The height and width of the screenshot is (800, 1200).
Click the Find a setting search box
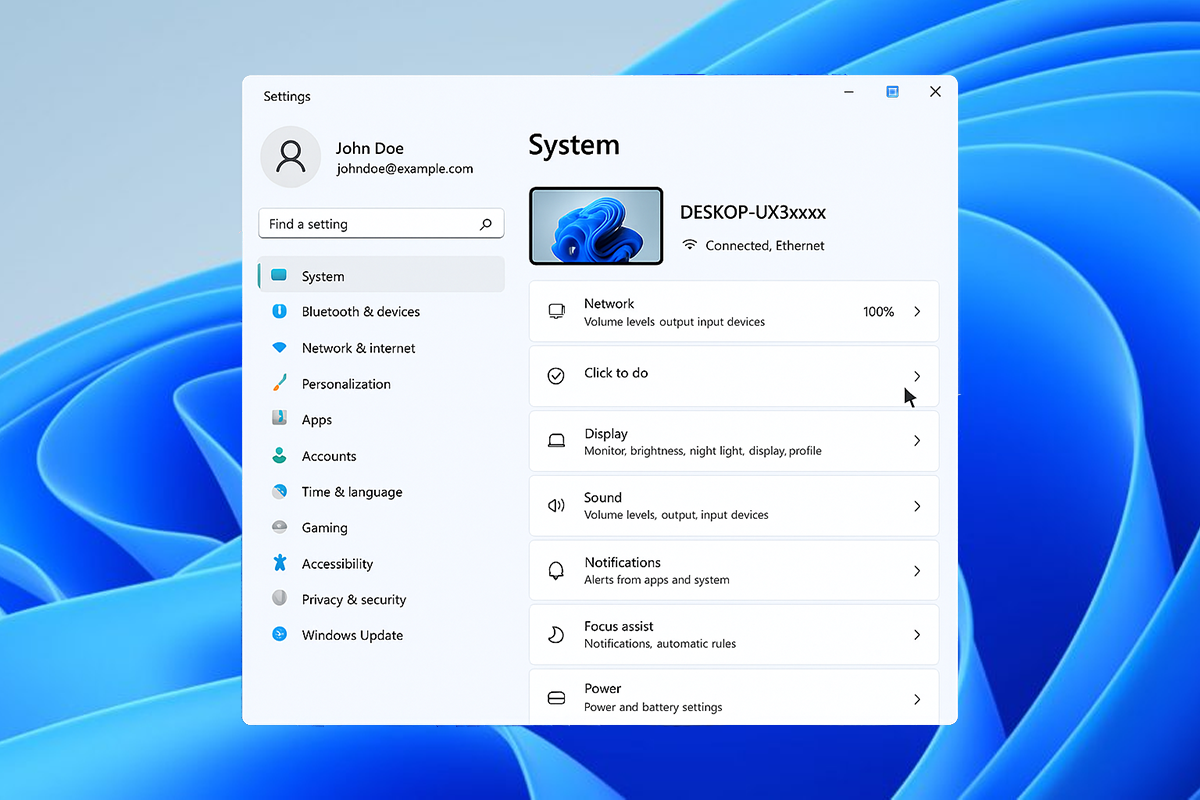point(381,224)
